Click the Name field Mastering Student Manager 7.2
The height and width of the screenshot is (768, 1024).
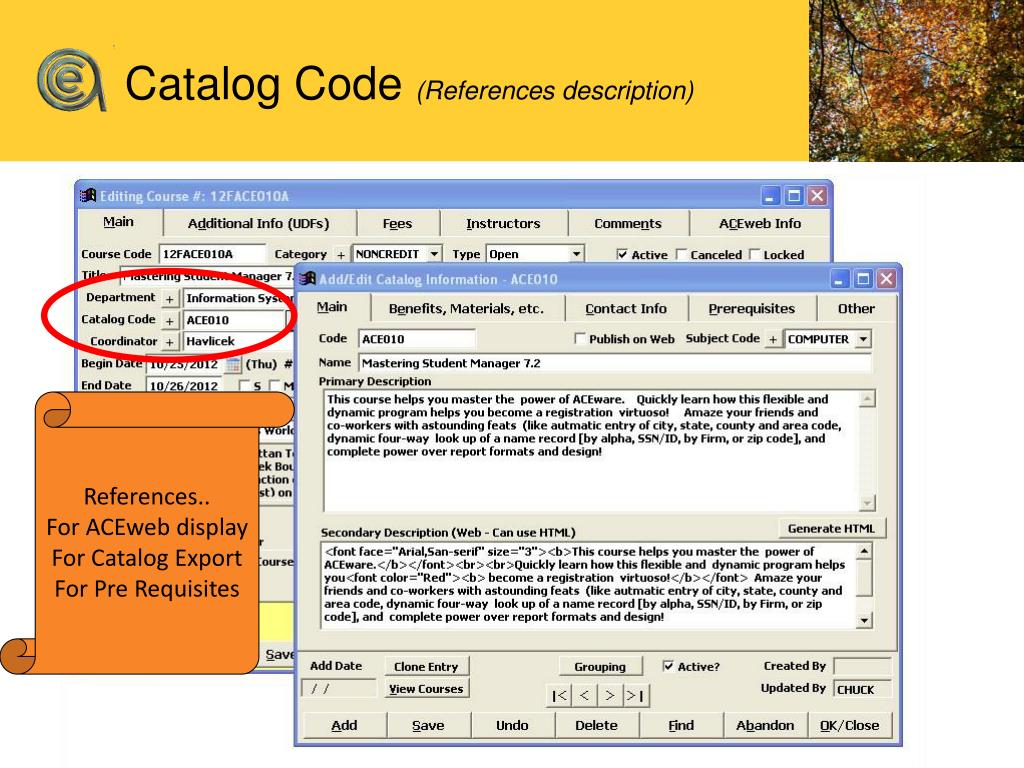615,363
